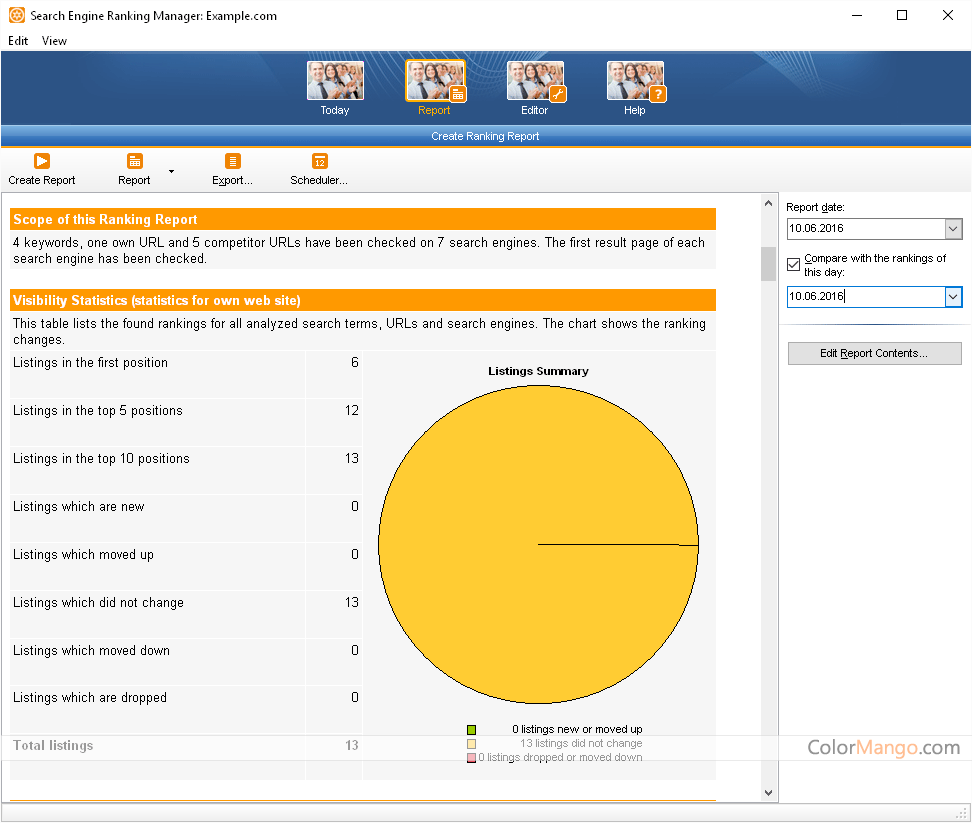The image size is (972, 823).
Task: Click the scrollbar down arrow
Action: [x=768, y=792]
